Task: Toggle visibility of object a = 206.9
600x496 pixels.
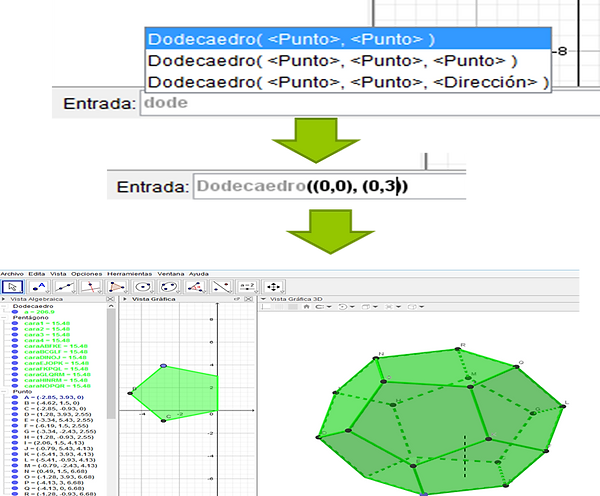Action: coord(15,312)
